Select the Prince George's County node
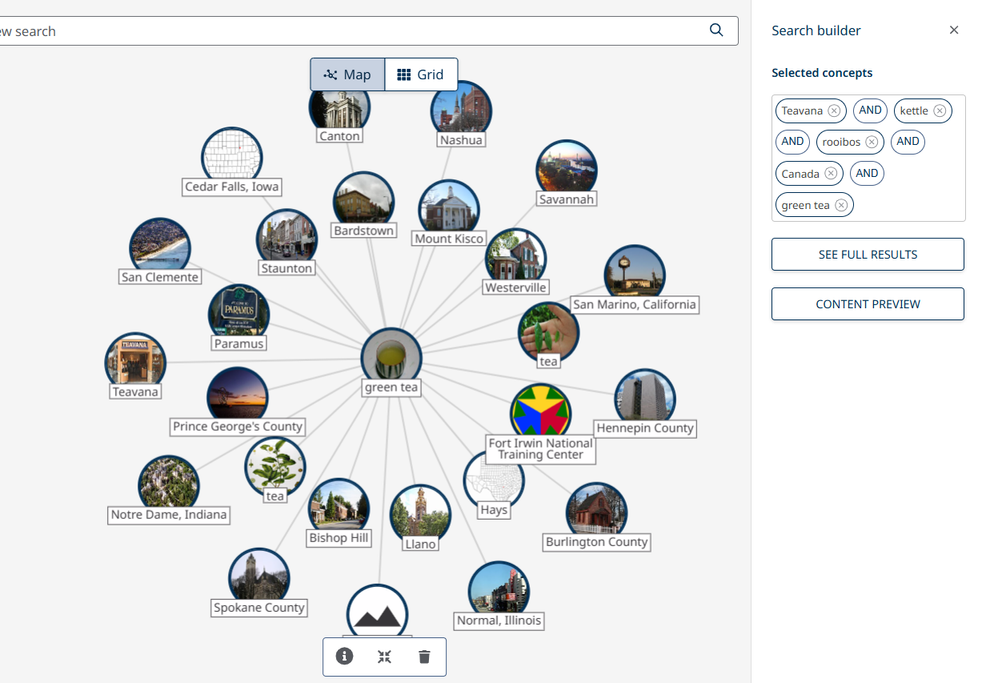The image size is (986, 683). click(x=238, y=397)
